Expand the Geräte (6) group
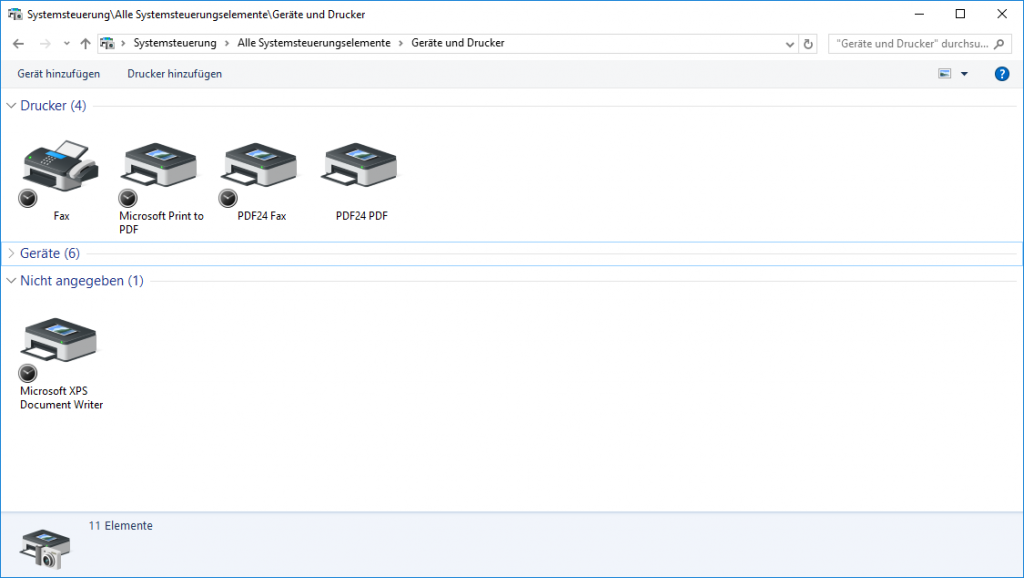The image size is (1024, 578). click(x=11, y=253)
